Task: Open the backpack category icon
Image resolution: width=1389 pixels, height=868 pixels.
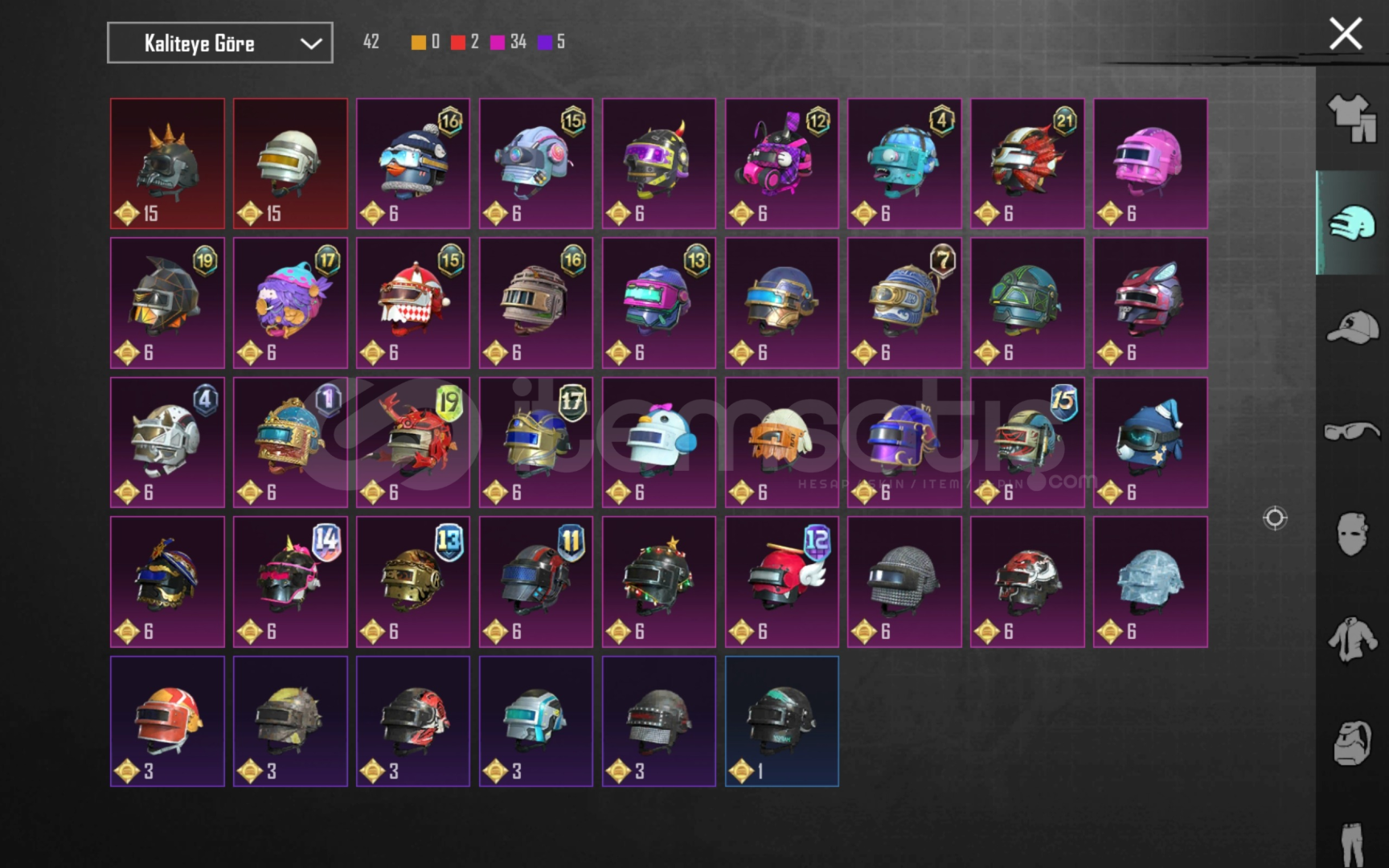Action: (1352, 743)
